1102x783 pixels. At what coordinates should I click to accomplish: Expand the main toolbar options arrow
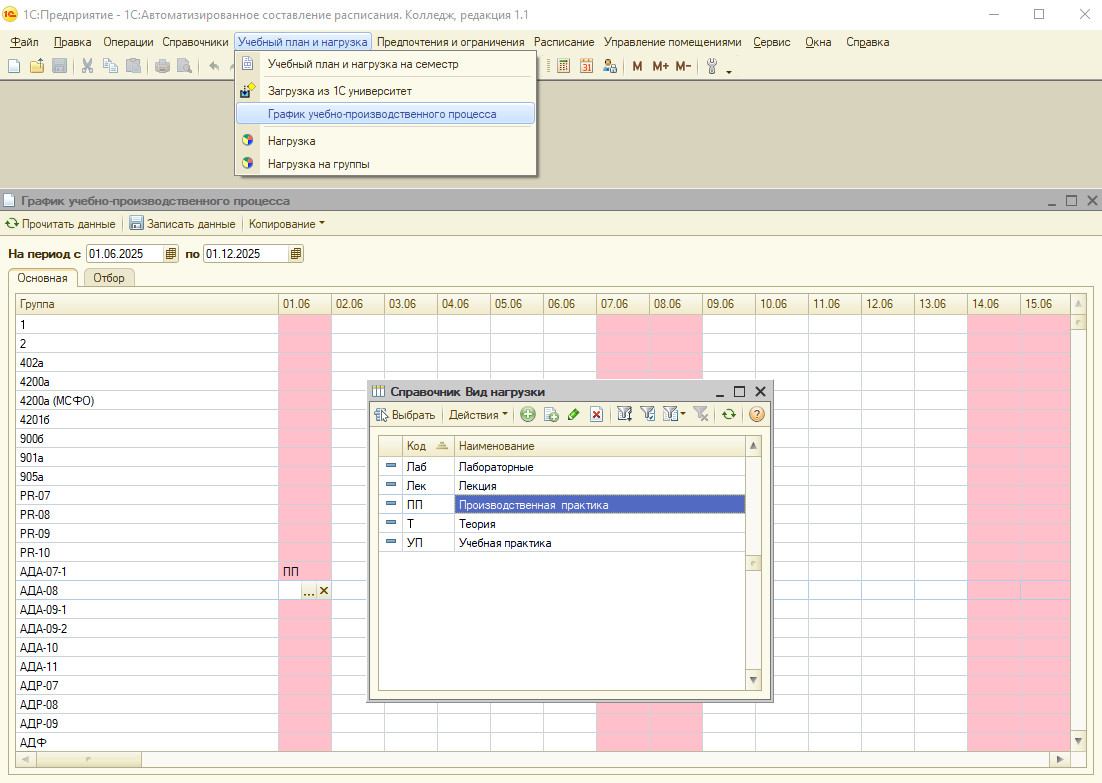click(729, 71)
